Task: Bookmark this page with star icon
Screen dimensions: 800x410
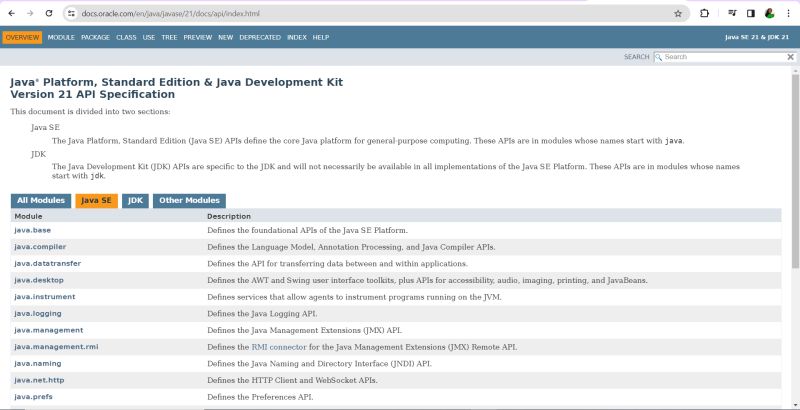Action: click(678, 14)
